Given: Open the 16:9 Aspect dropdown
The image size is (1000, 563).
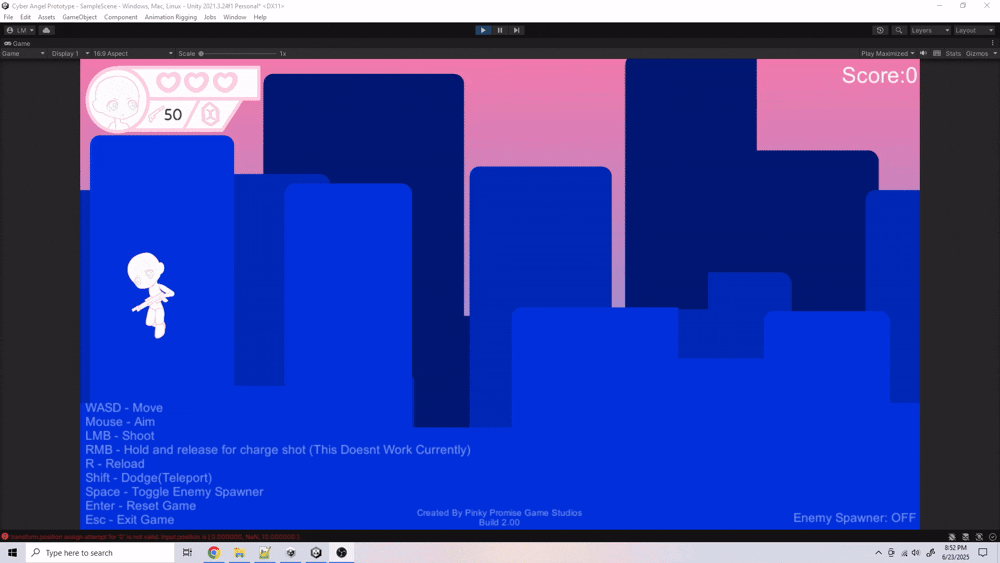Looking at the screenshot, I should tap(133, 54).
